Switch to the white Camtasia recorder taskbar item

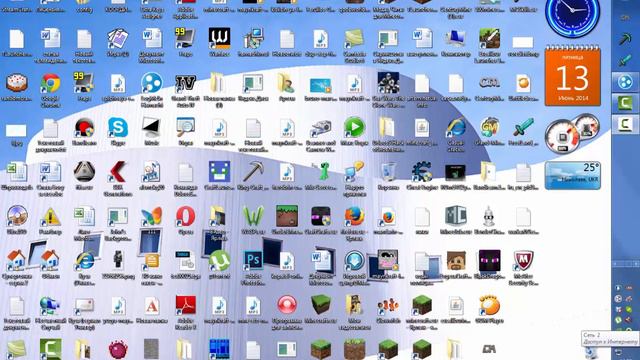[624, 124]
